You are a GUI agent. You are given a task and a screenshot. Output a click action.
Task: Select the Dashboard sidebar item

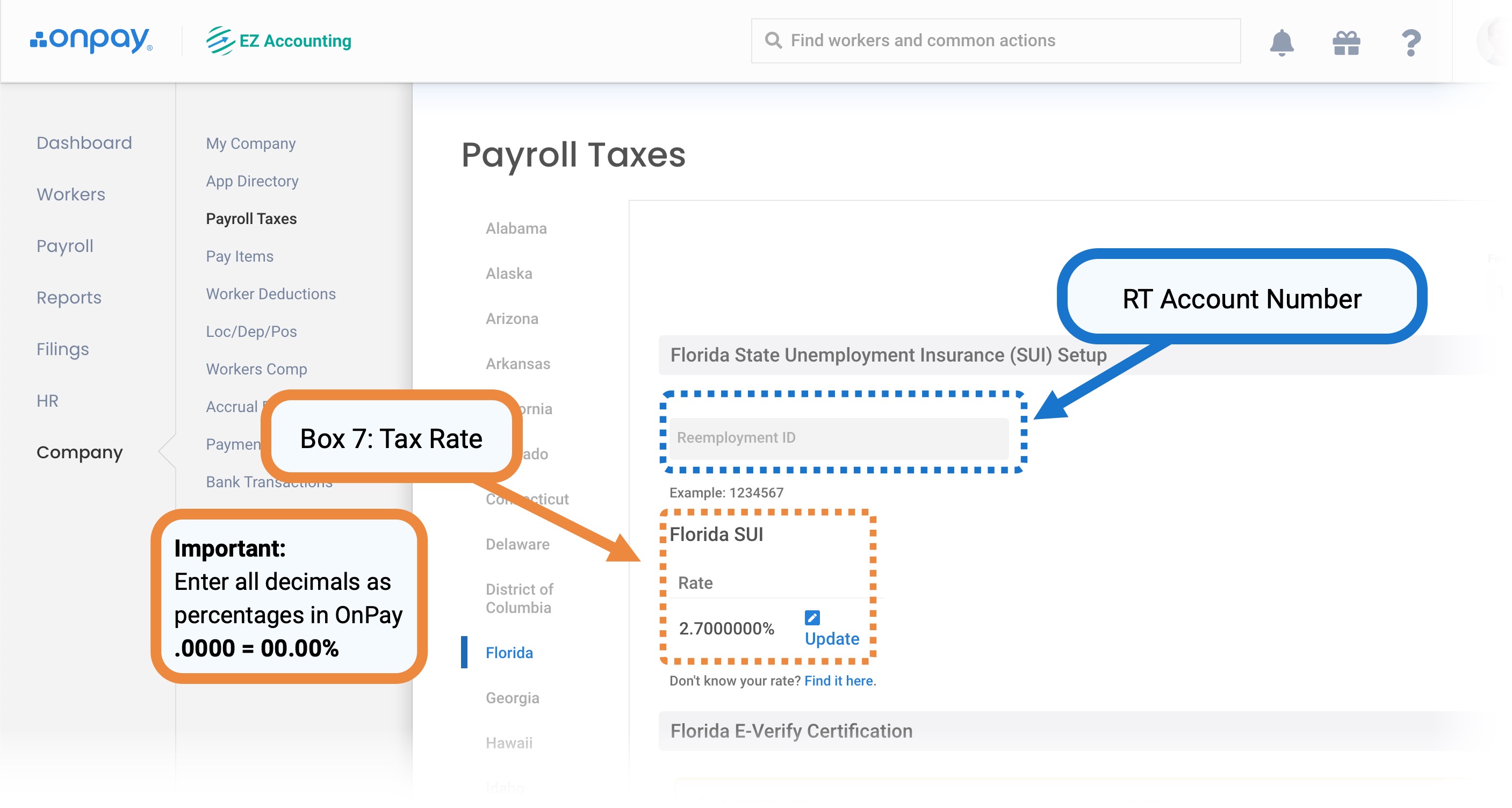tap(84, 142)
